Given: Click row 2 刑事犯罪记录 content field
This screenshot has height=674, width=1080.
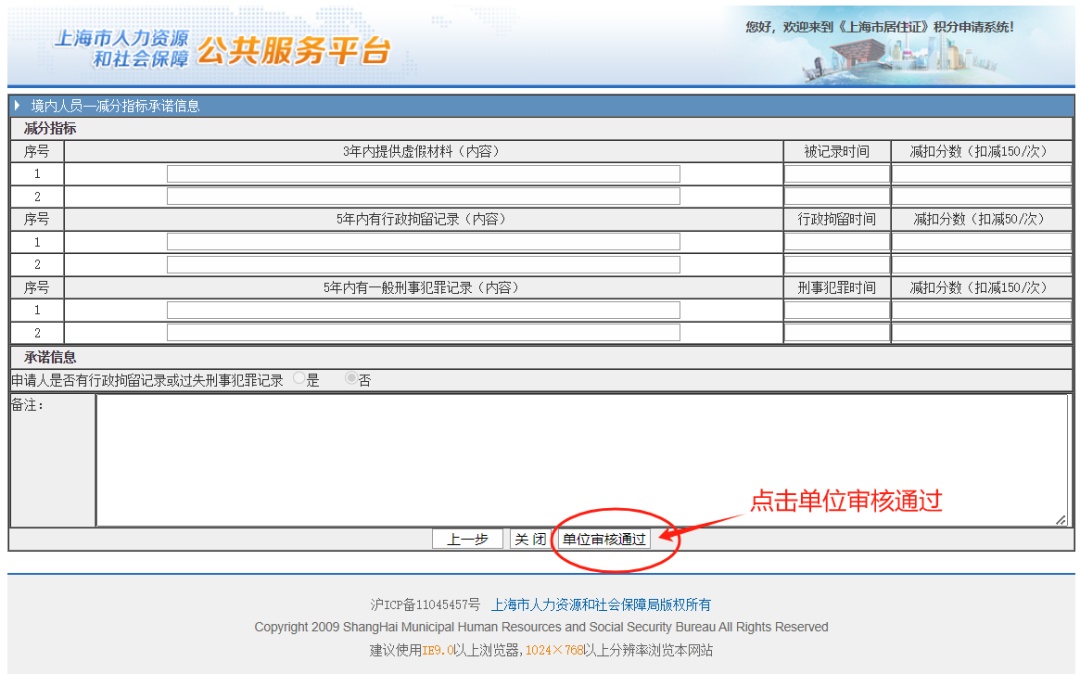Looking at the screenshot, I should [423, 333].
